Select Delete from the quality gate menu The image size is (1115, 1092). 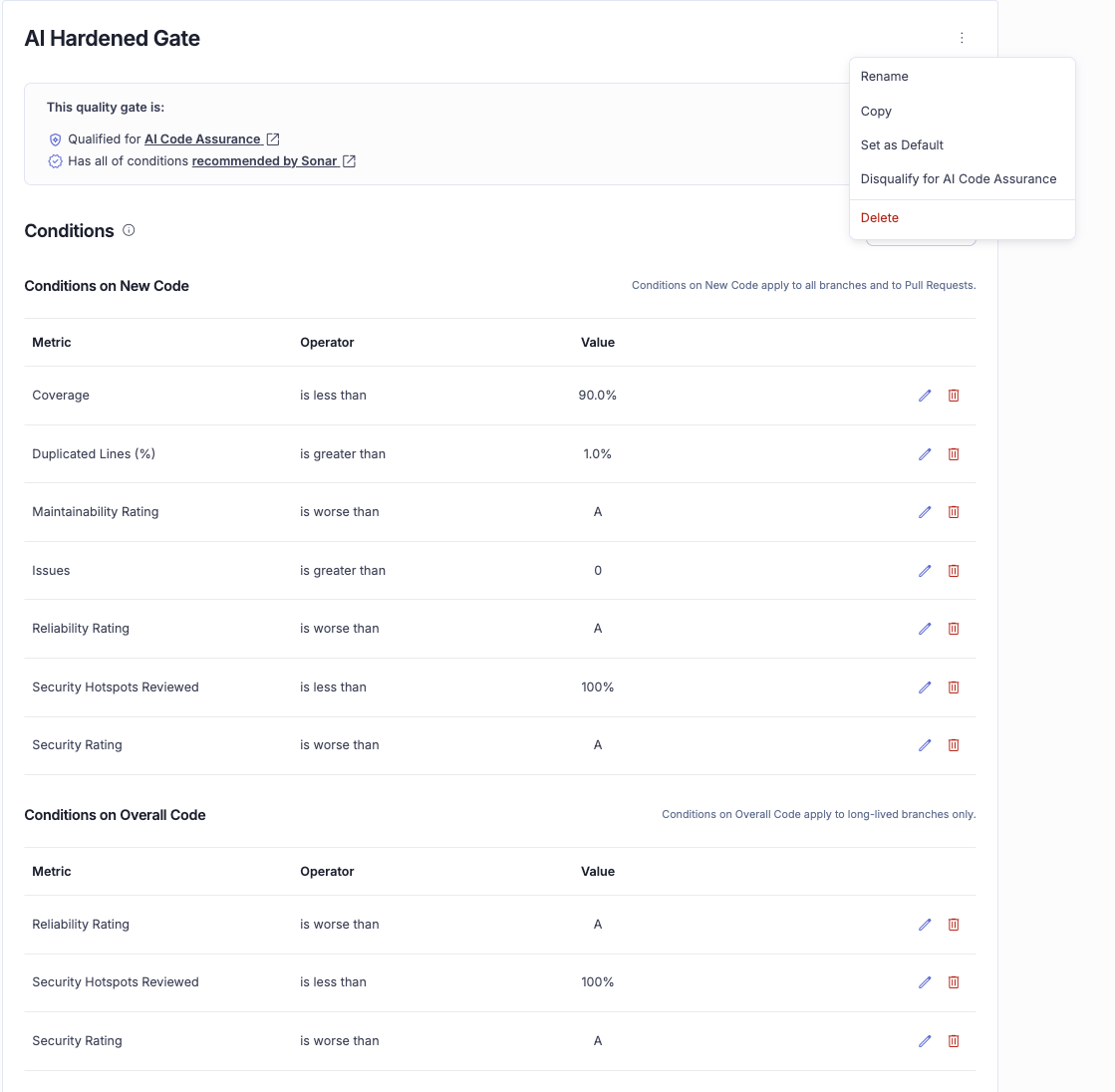[880, 218]
